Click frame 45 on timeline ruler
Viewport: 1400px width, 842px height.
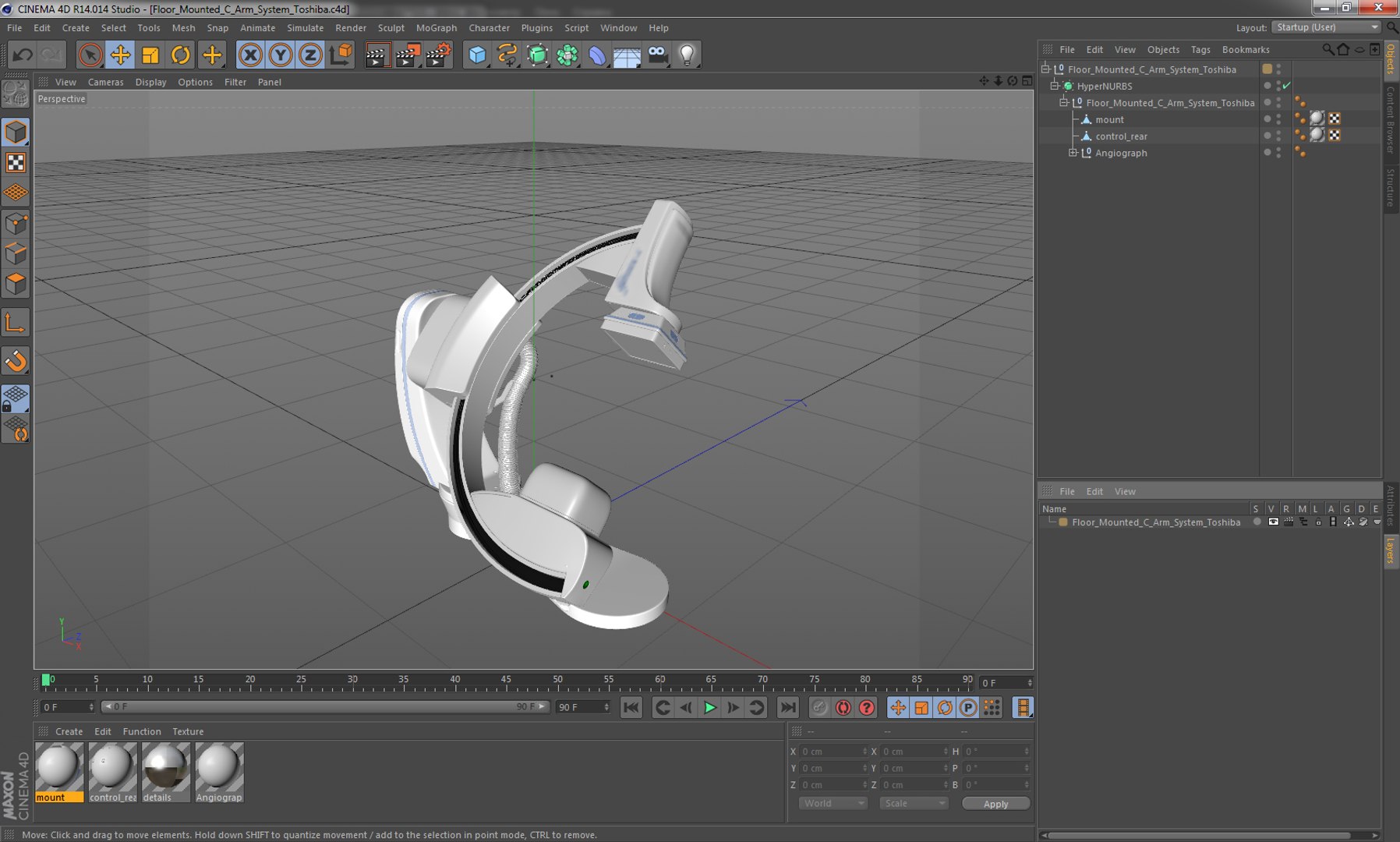click(506, 681)
